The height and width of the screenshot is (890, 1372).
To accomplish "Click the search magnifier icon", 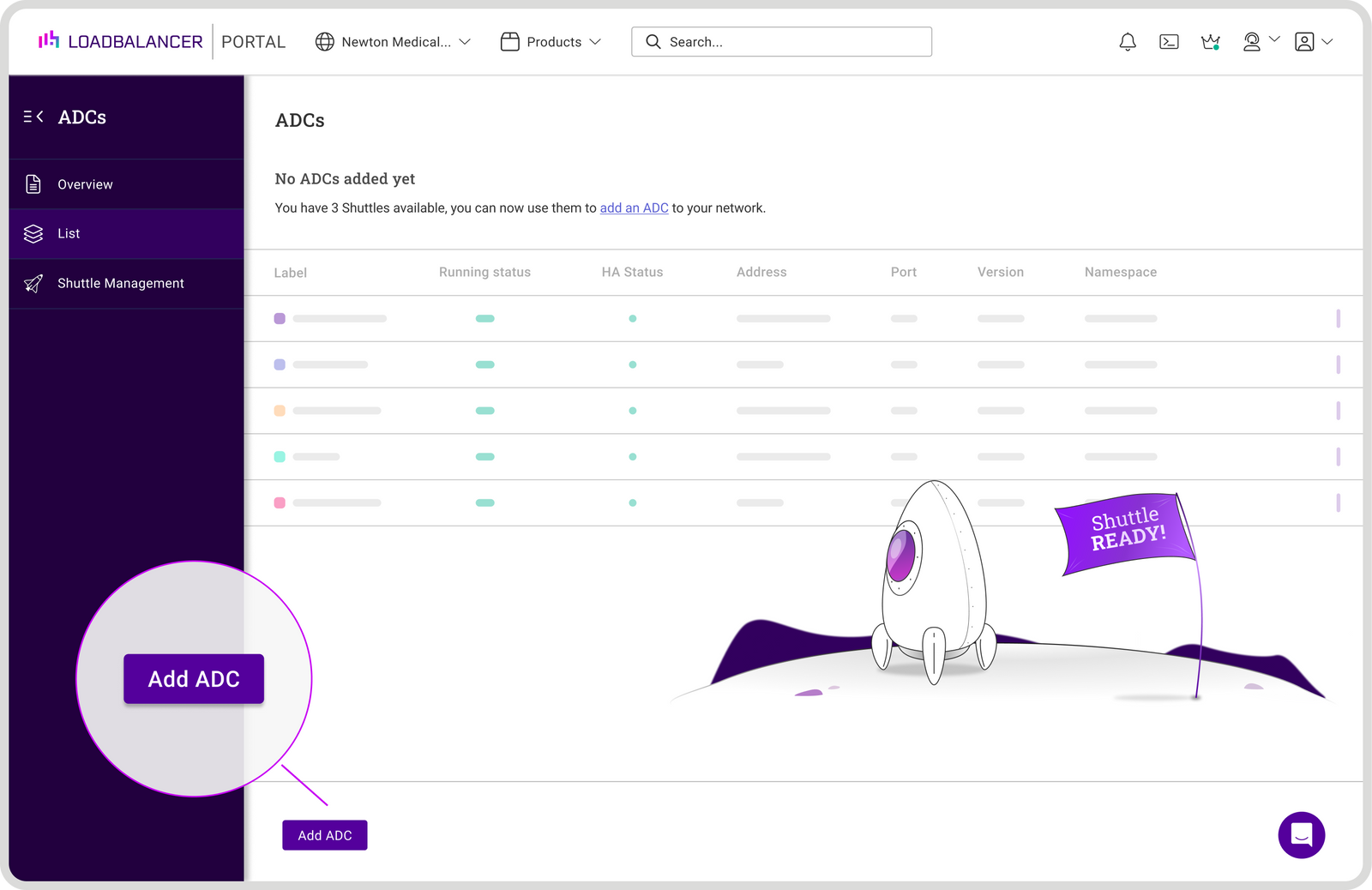I will point(653,41).
